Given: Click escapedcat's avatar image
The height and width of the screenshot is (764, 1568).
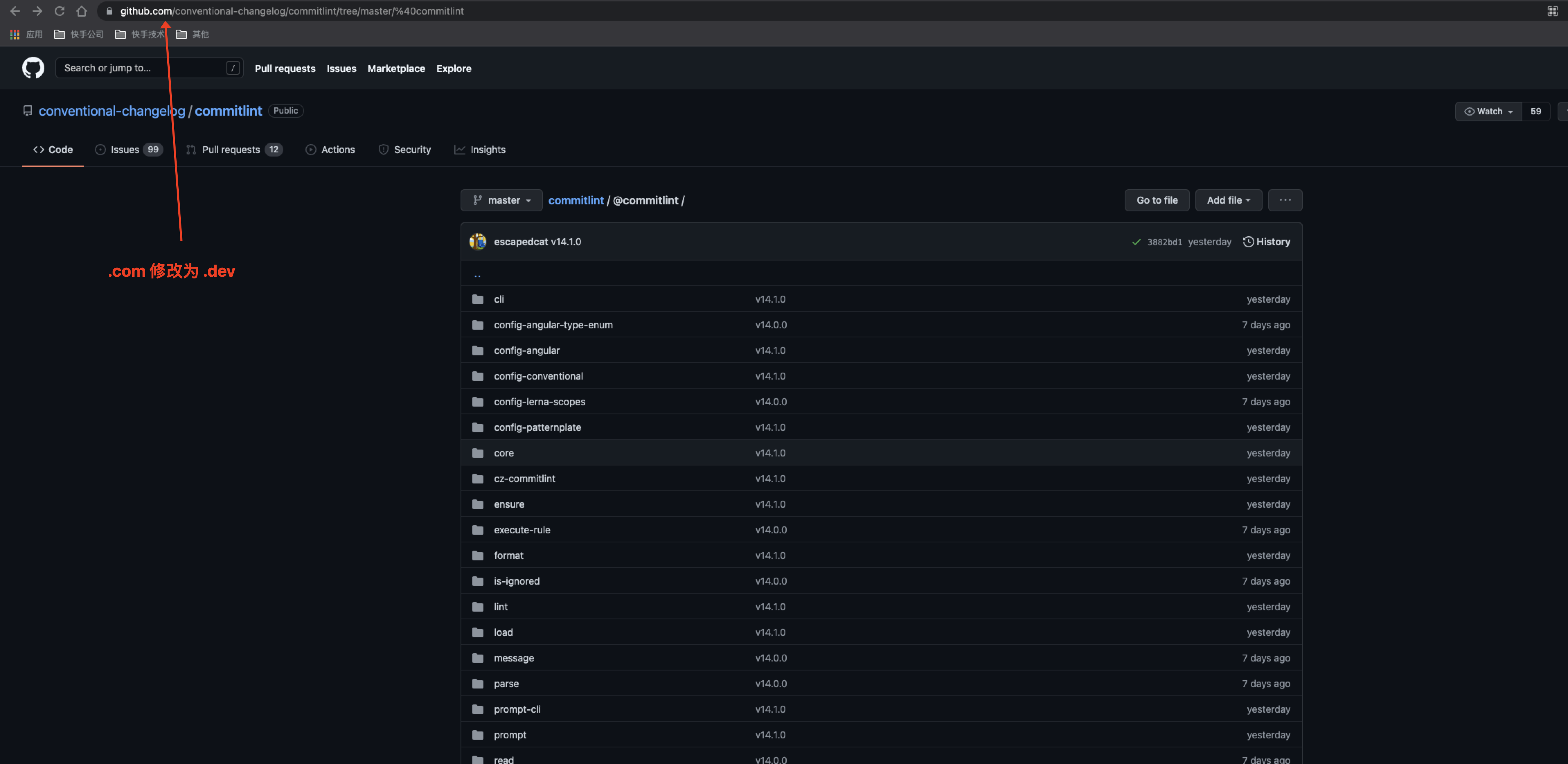Looking at the screenshot, I should pyautogui.click(x=478, y=242).
